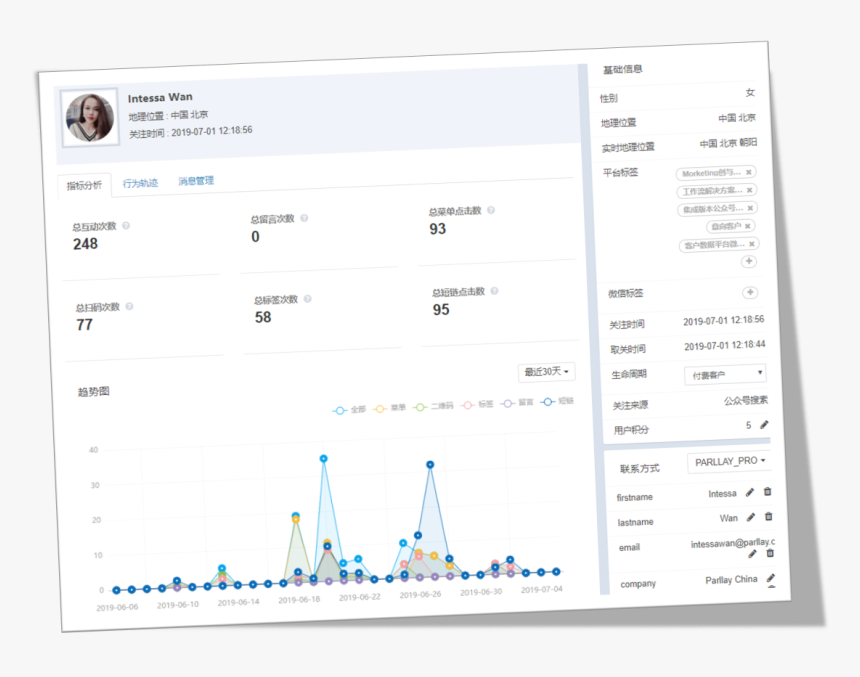Expand the 生命周期 付费客户 dropdown

click(x=725, y=375)
